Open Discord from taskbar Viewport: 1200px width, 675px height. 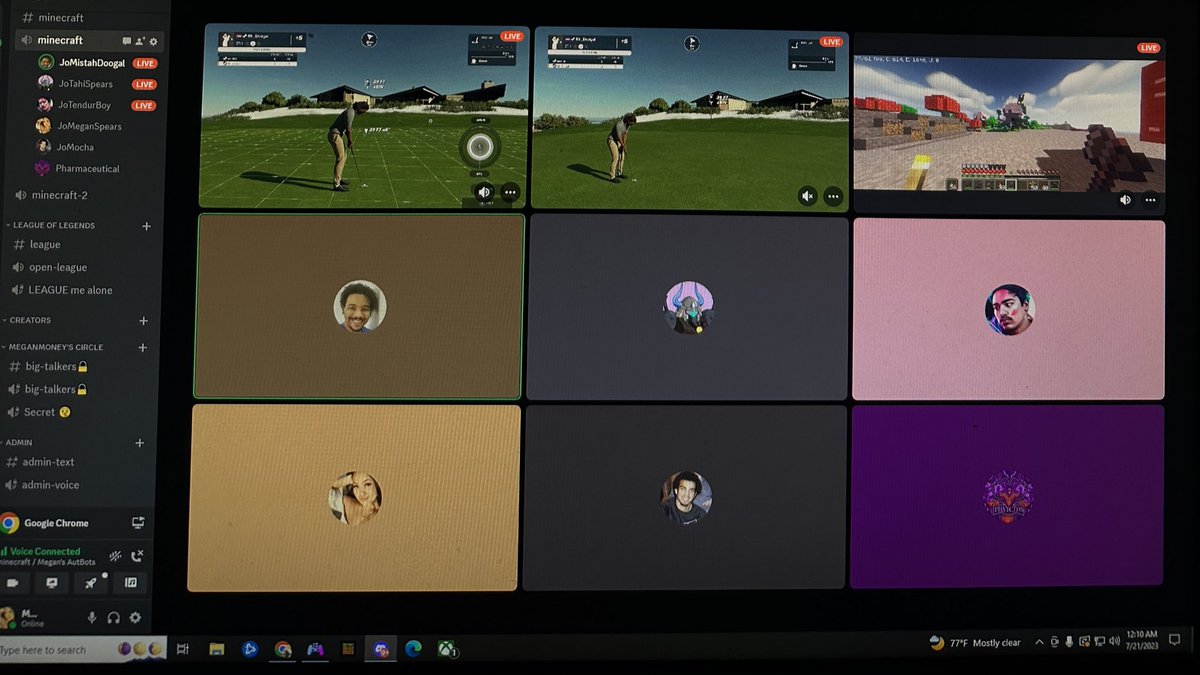click(x=380, y=649)
